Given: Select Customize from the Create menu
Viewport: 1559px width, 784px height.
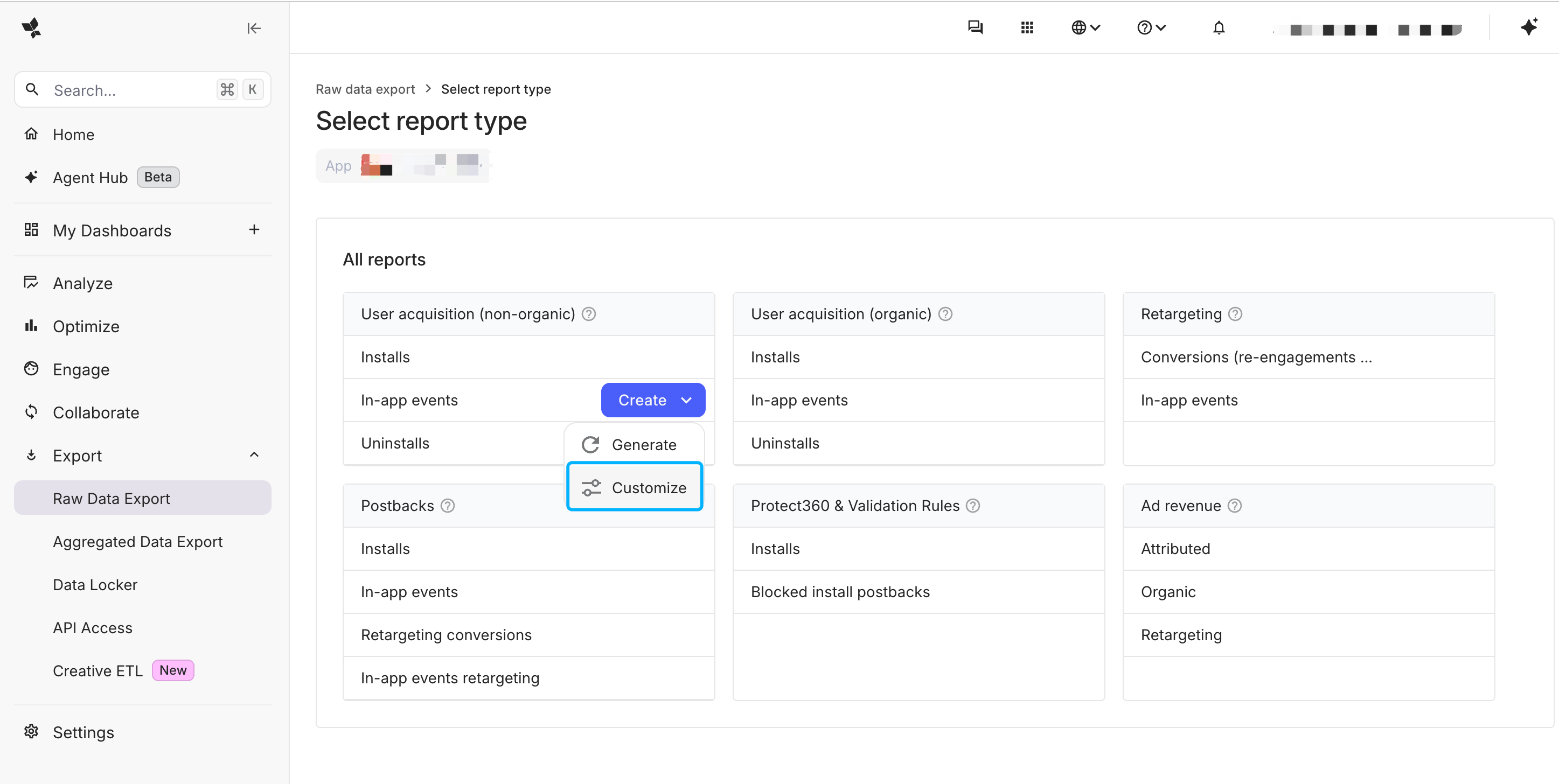Looking at the screenshot, I should click(635, 487).
